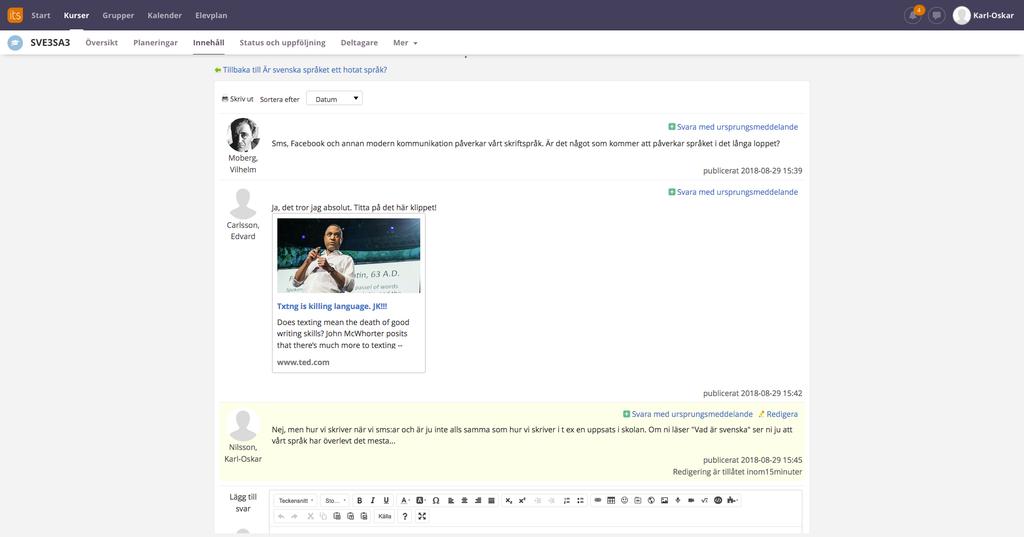Insert a math formula with square root icon
Screen dimensions: 1024x537
(x=704, y=500)
